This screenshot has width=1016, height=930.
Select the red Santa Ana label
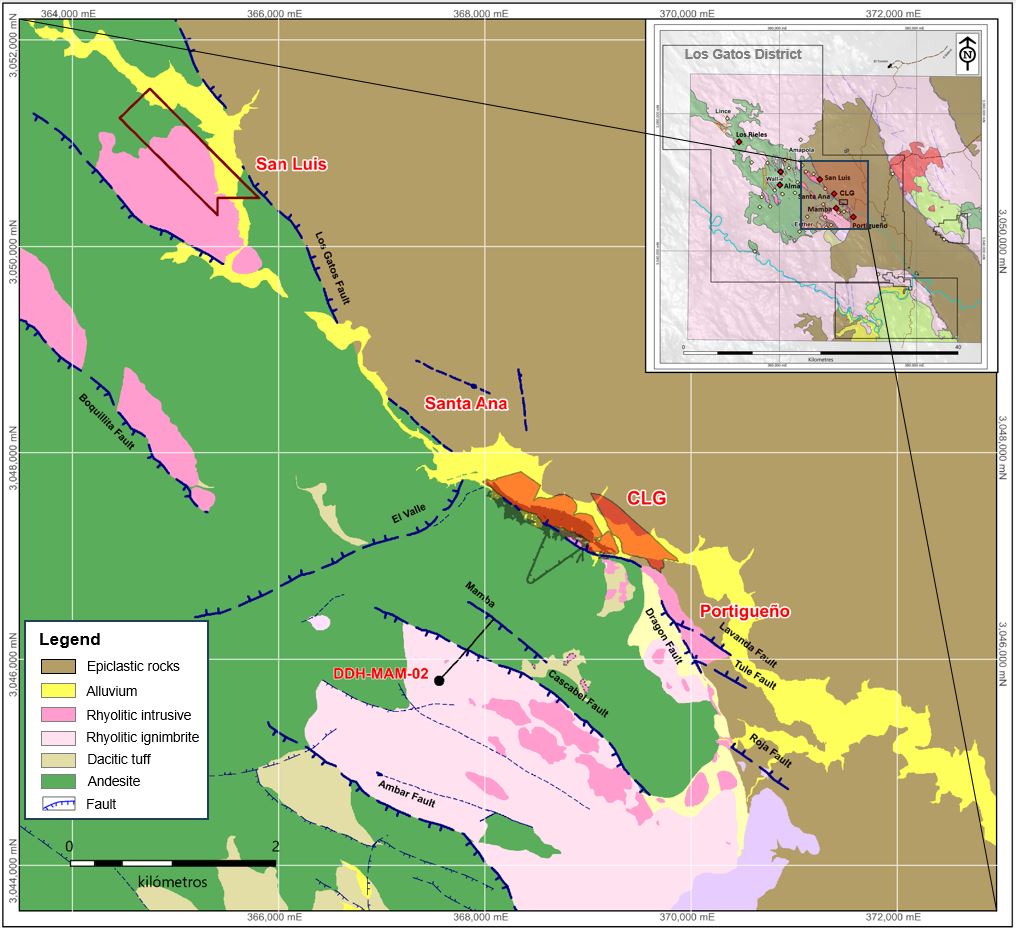coord(466,404)
